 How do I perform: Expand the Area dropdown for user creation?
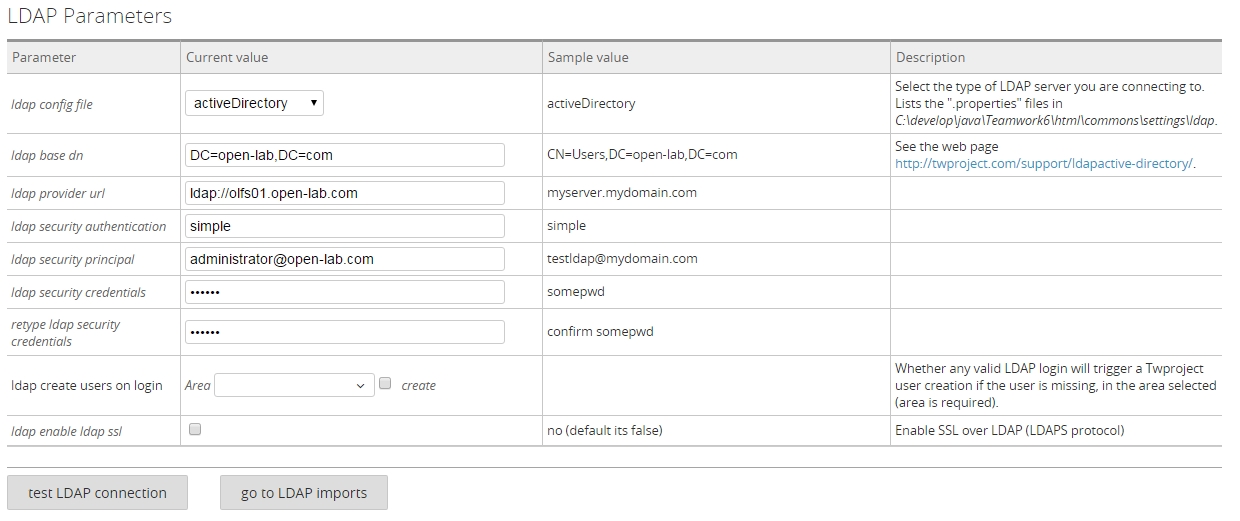point(294,385)
